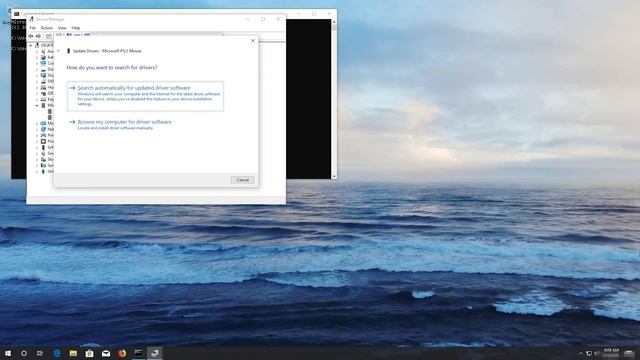Collapse the Mice and other pointing devices node
Viewport: 640px width, 360px height.
click(37, 105)
